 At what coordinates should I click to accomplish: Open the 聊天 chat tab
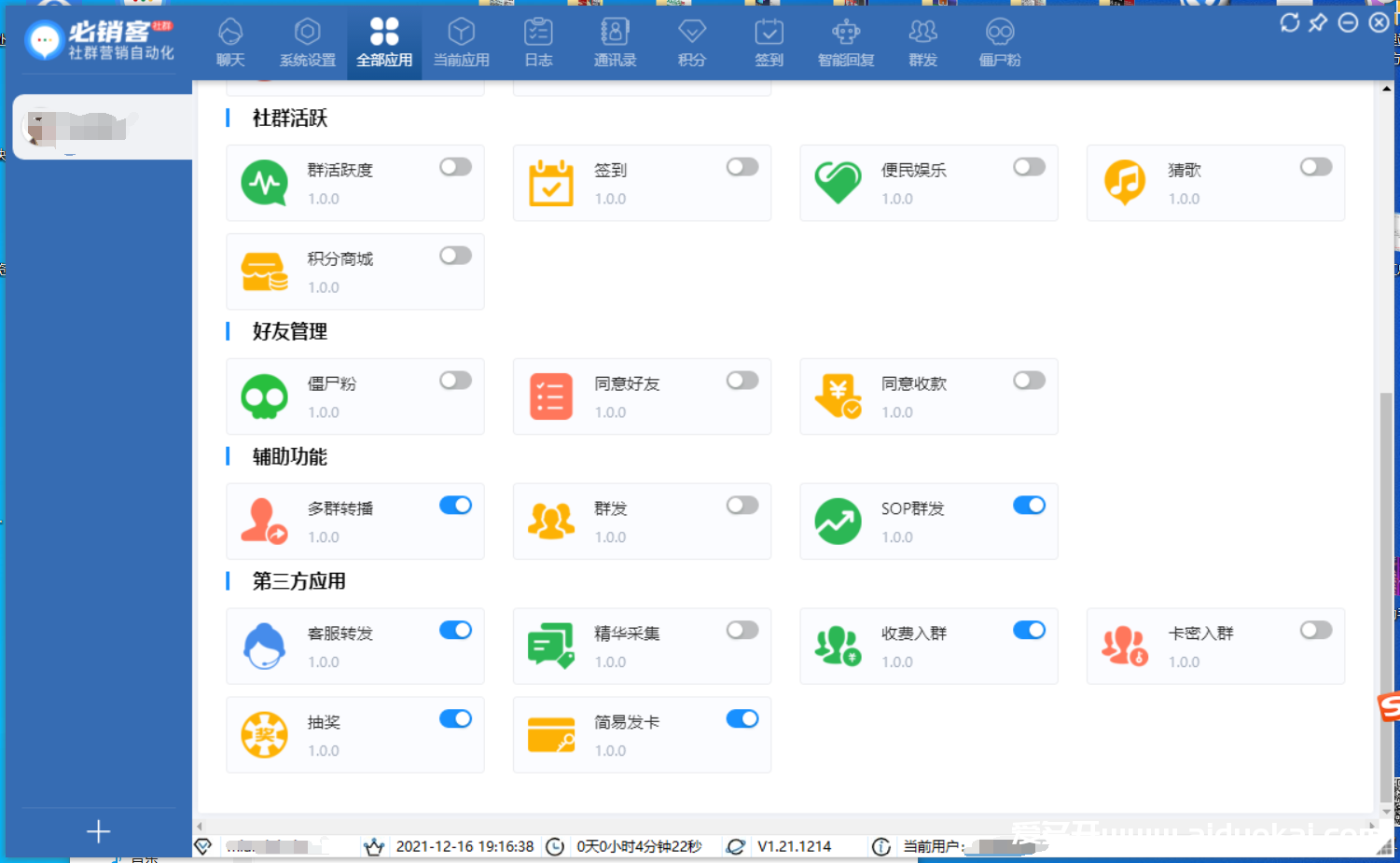[x=230, y=44]
